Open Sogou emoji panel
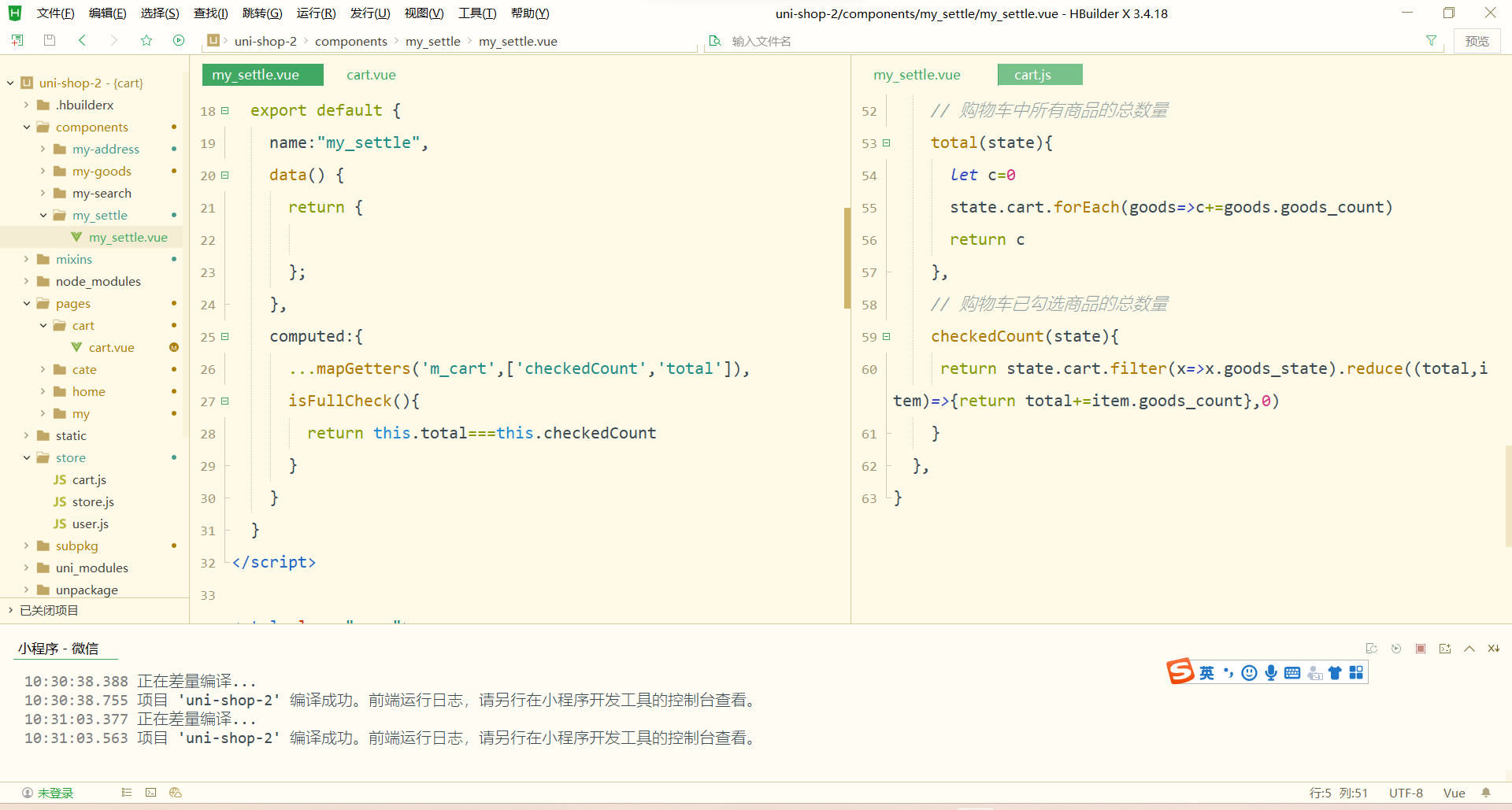Image resolution: width=1512 pixels, height=810 pixels. click(x=1249, y=672)
